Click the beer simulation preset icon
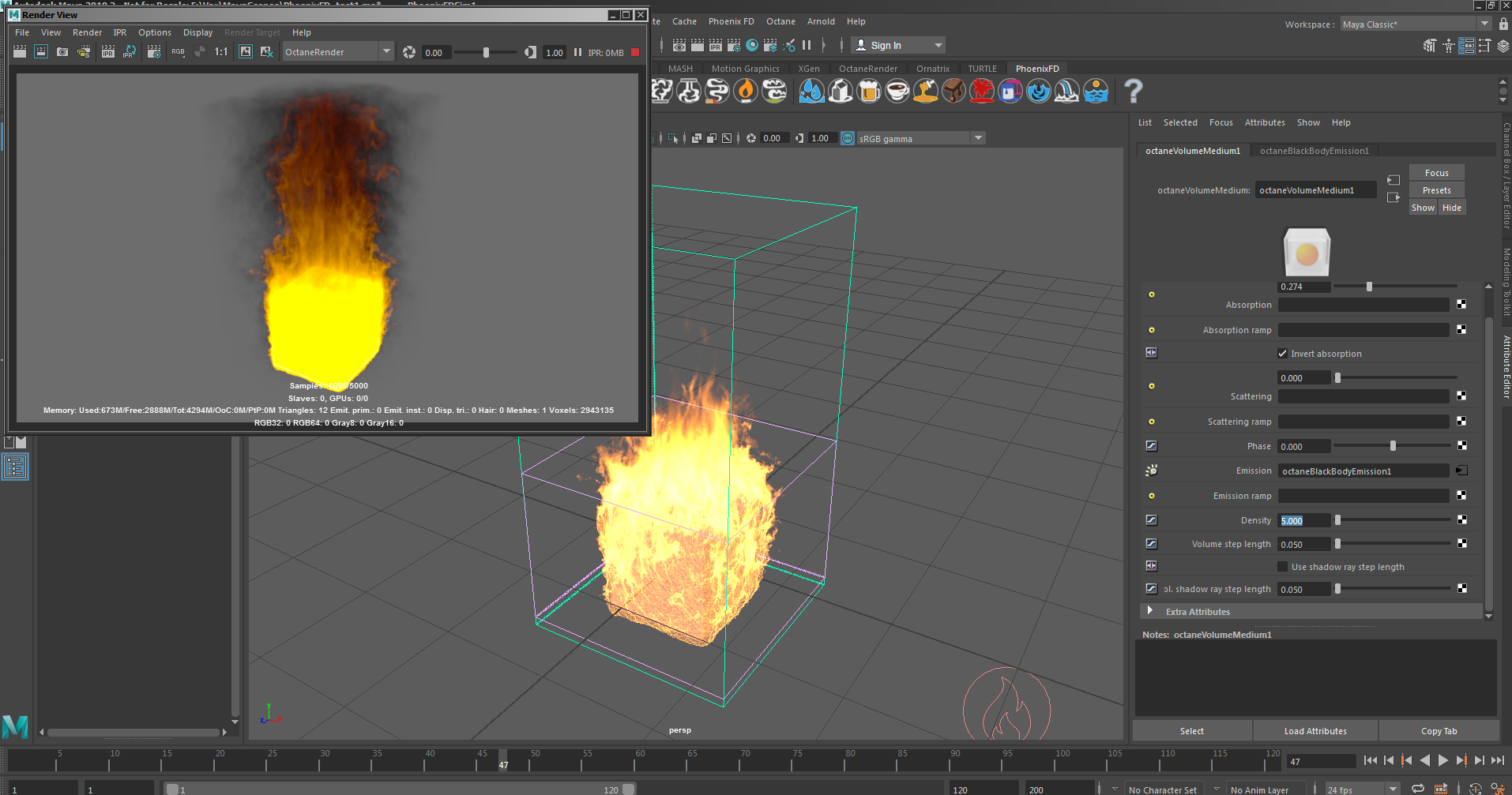Image resolution: width=1512 pixels, height=795 pixels. tap(868, 91)
